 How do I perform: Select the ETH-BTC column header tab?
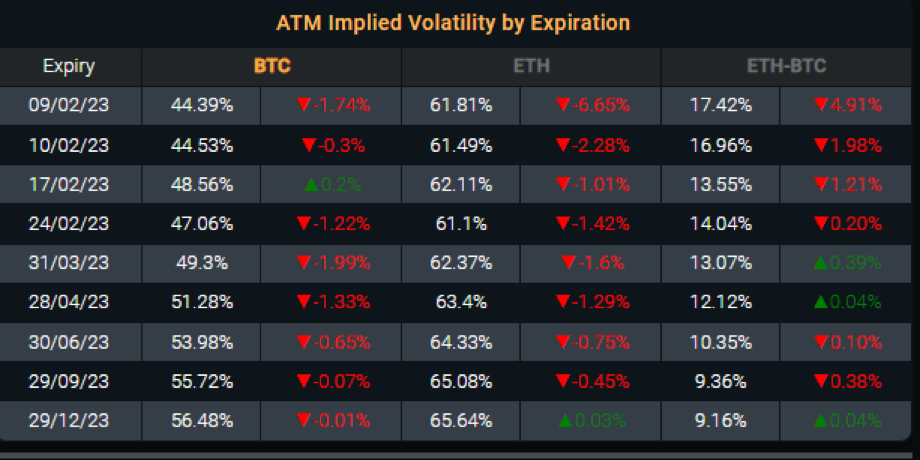click(x=790, y=67)
